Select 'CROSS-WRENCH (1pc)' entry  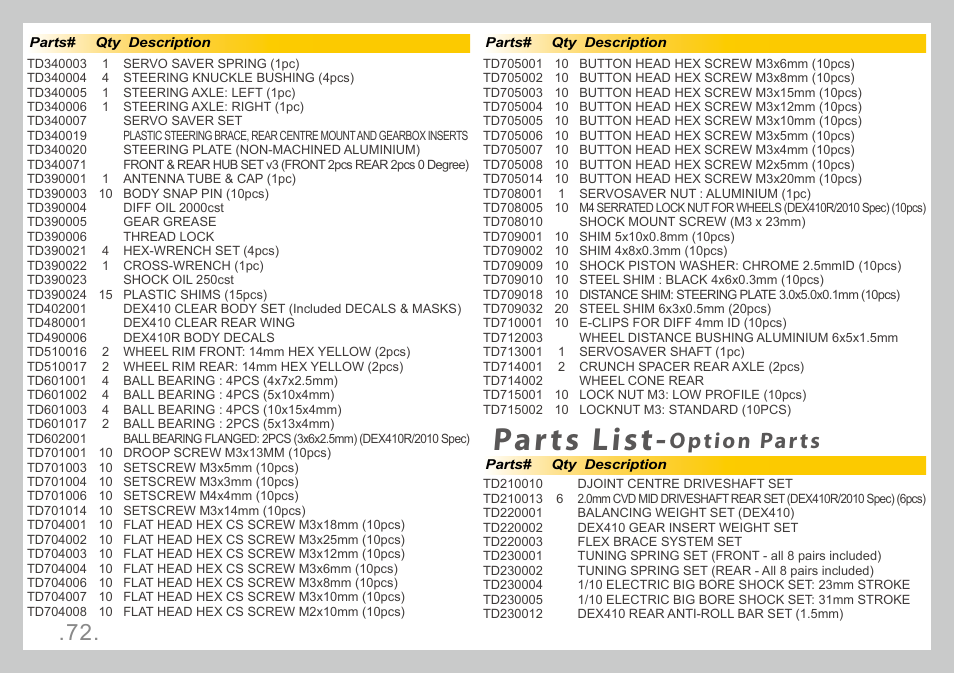[x=193, y=266]
